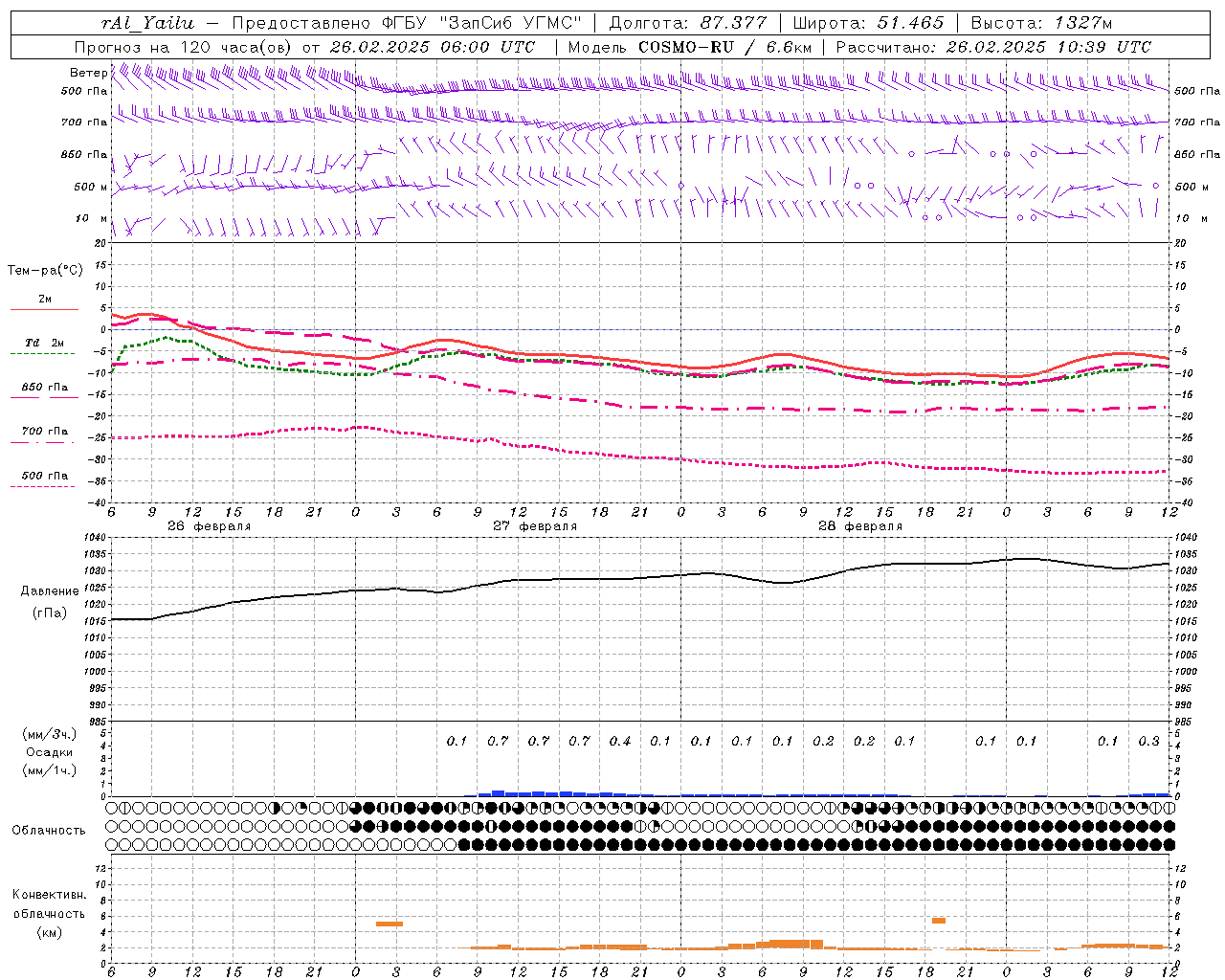Click the orange convective bar at 5 km level

tap(390, 924)
